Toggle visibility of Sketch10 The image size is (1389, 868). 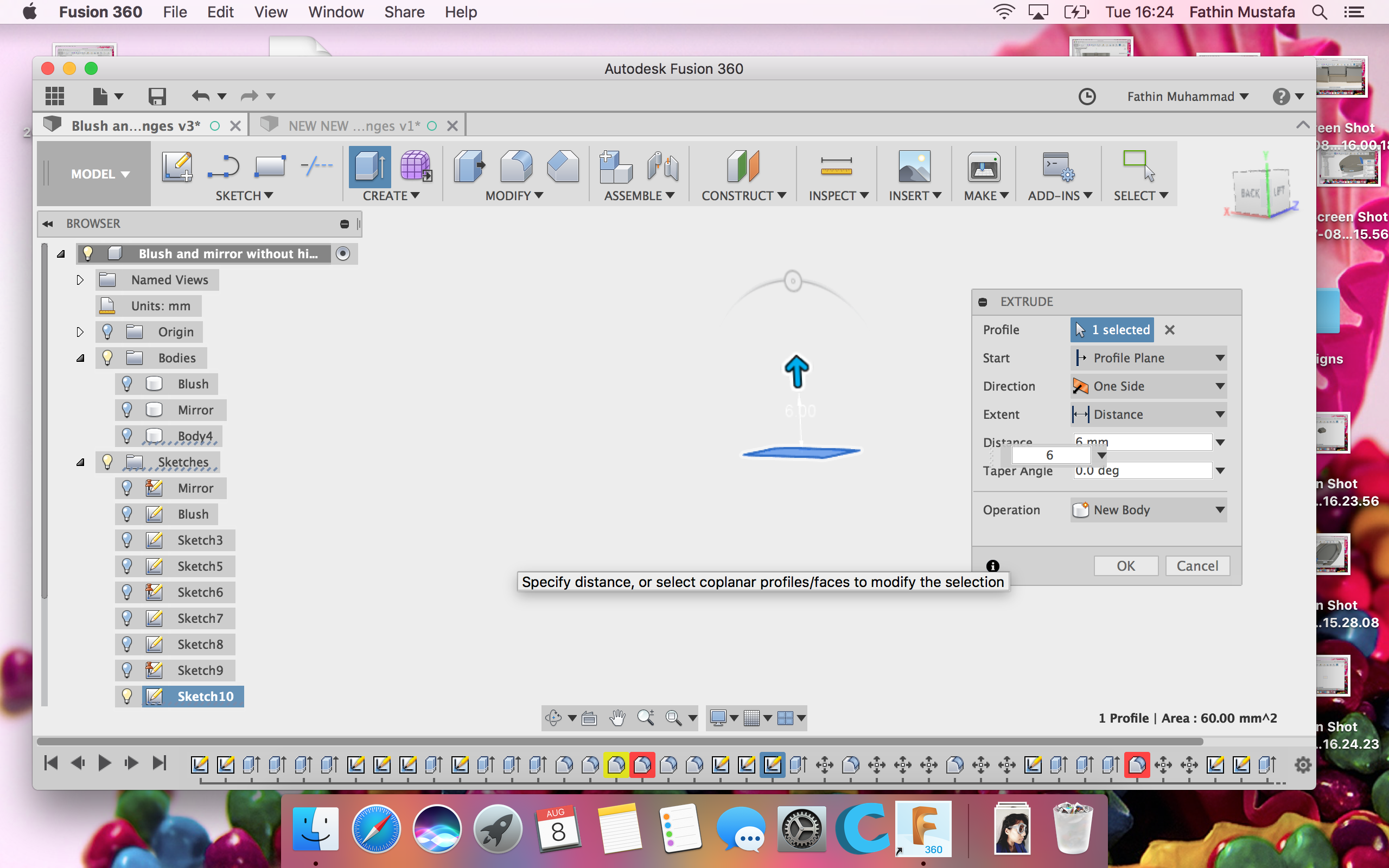(127, 696)
